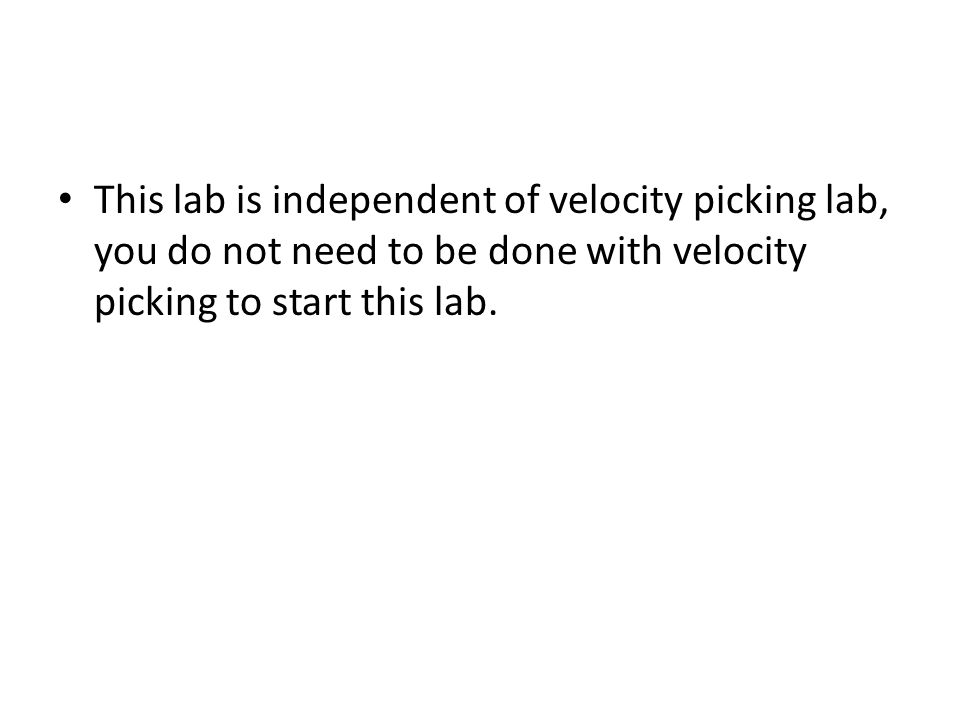This screenshot has width=960, height=720.
Task: Click the word "of" before velocity
Action: [522, 200]
